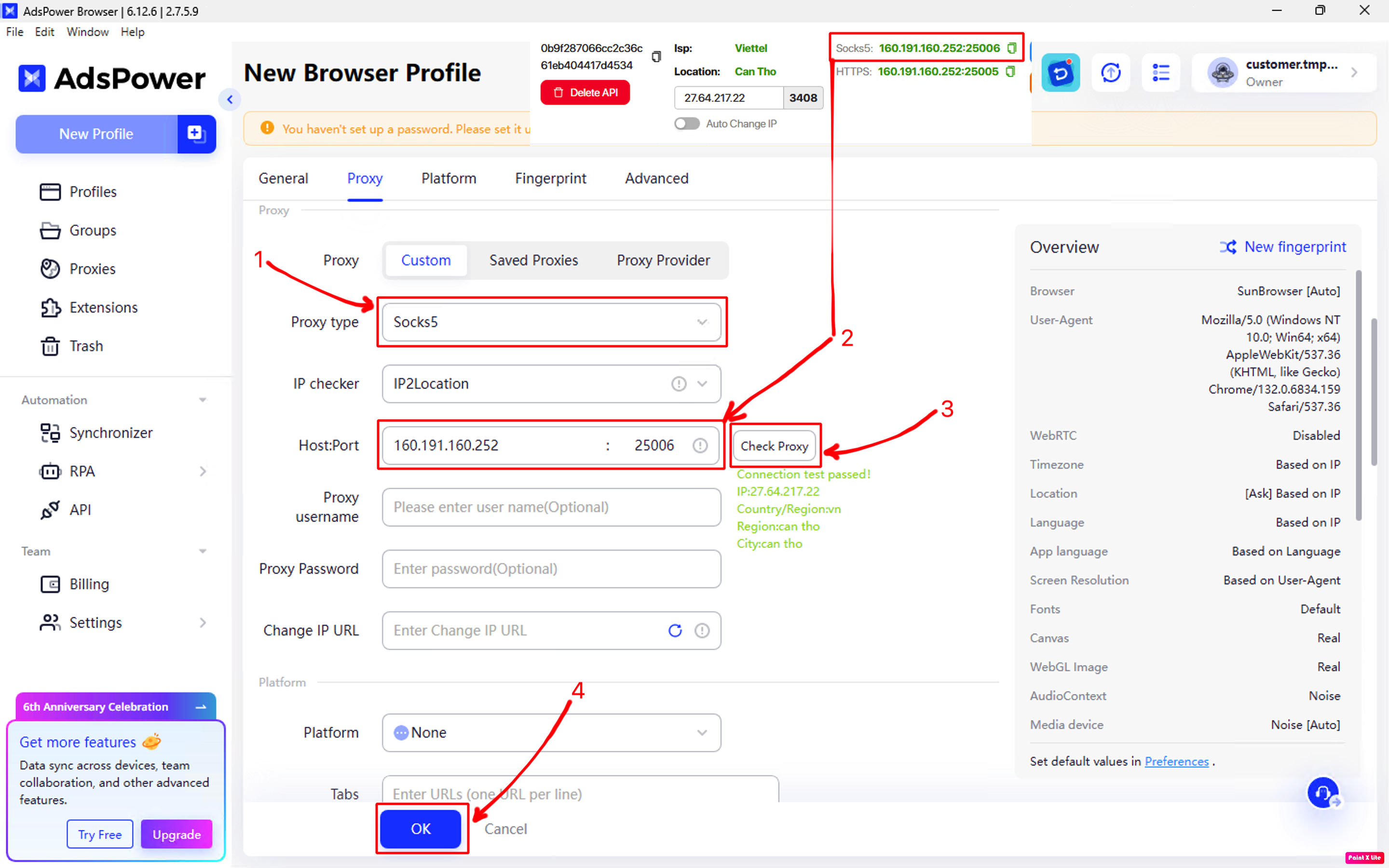Open the task list icon in header
This screenshot has width=1389, height=868.
point(1160,73)
